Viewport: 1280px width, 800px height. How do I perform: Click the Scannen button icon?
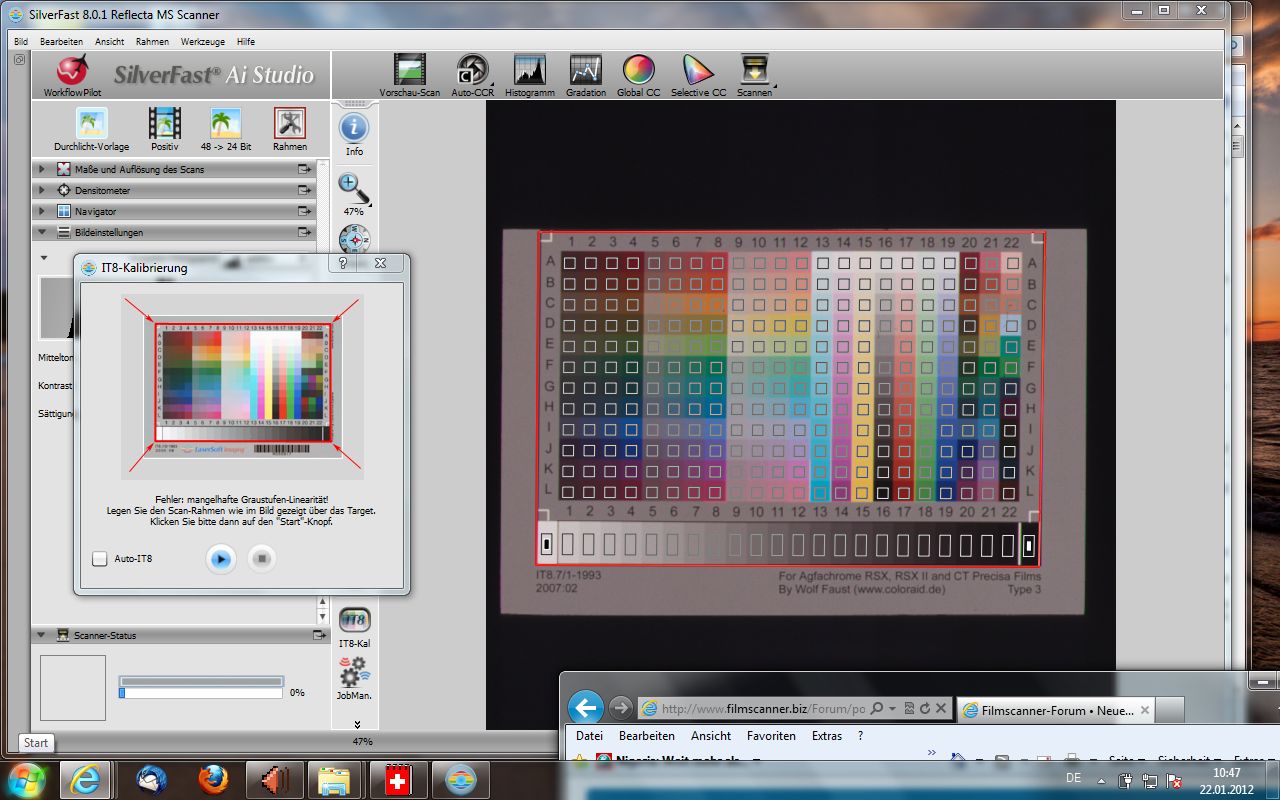(x=754, y=70)
